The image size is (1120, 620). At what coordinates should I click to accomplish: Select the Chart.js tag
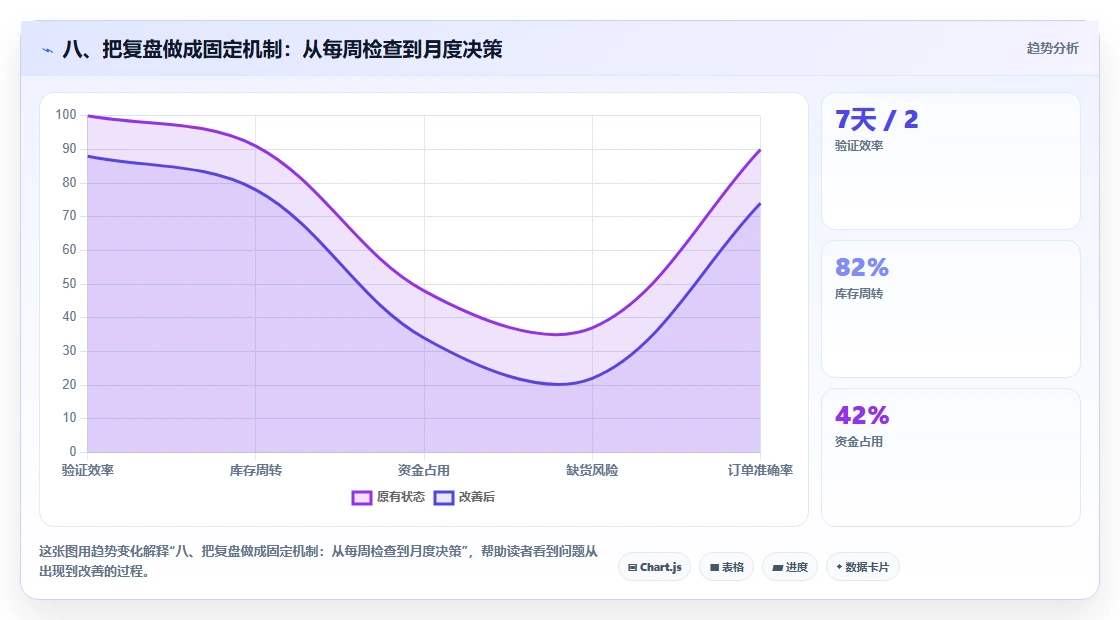tap(654, 567)
